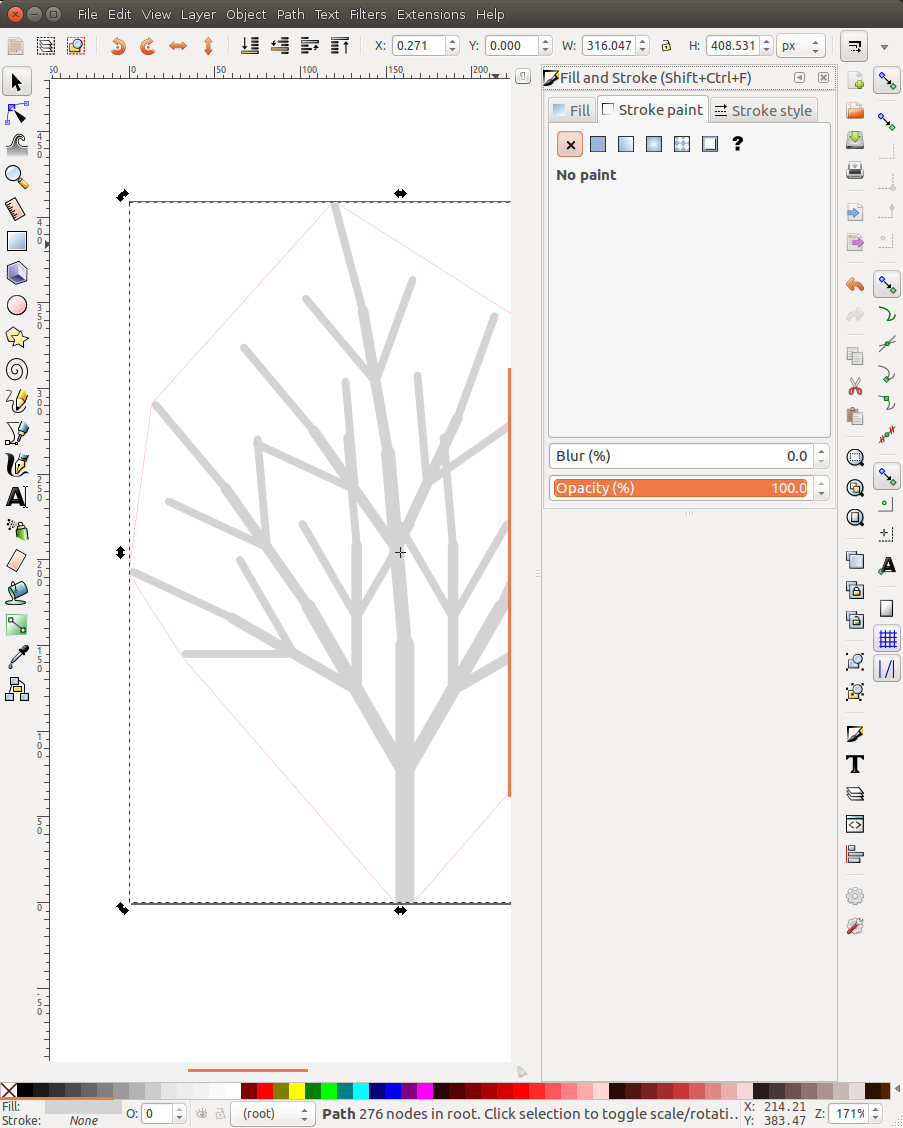This screenshot has width=903, height=1128.
Task: Select the Node editing tool
Action: click(x=17, y=113)
